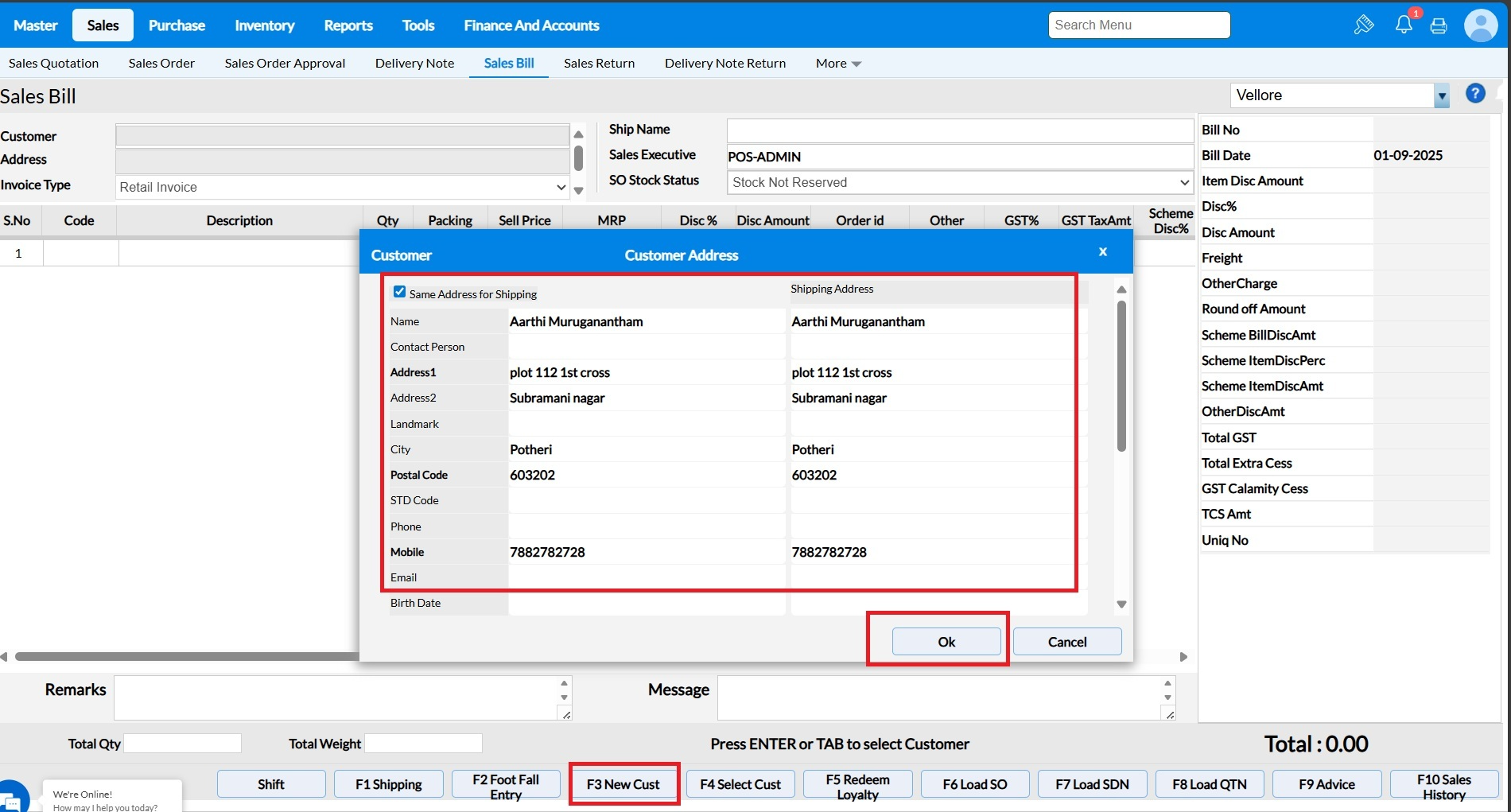This screenshot has width=1511, height=812.
Task: Open the notifications bell icon
Action: 1404,25
